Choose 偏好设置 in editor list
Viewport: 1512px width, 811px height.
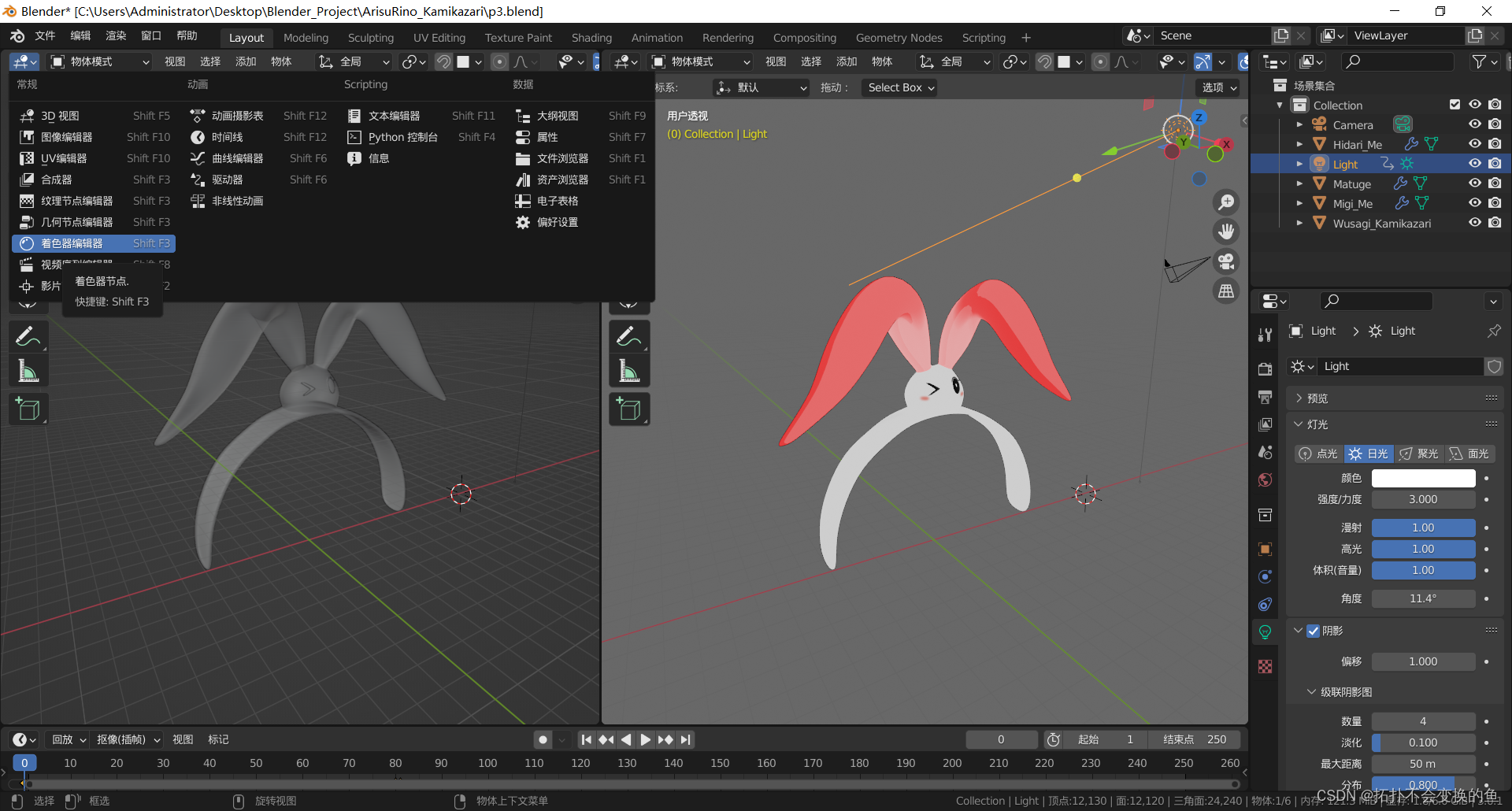click(580, 222)
